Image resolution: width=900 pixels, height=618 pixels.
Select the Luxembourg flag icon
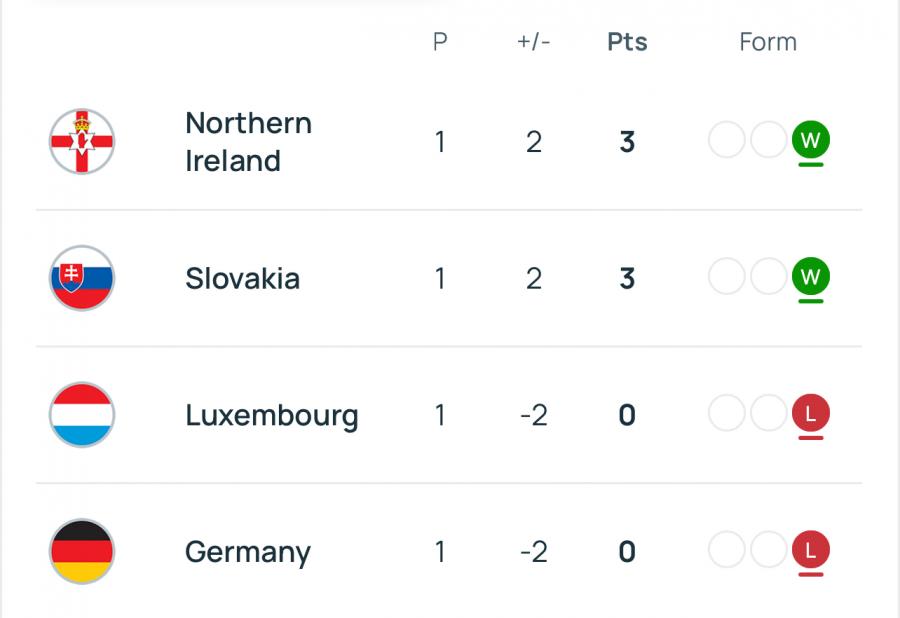(82, 415)
